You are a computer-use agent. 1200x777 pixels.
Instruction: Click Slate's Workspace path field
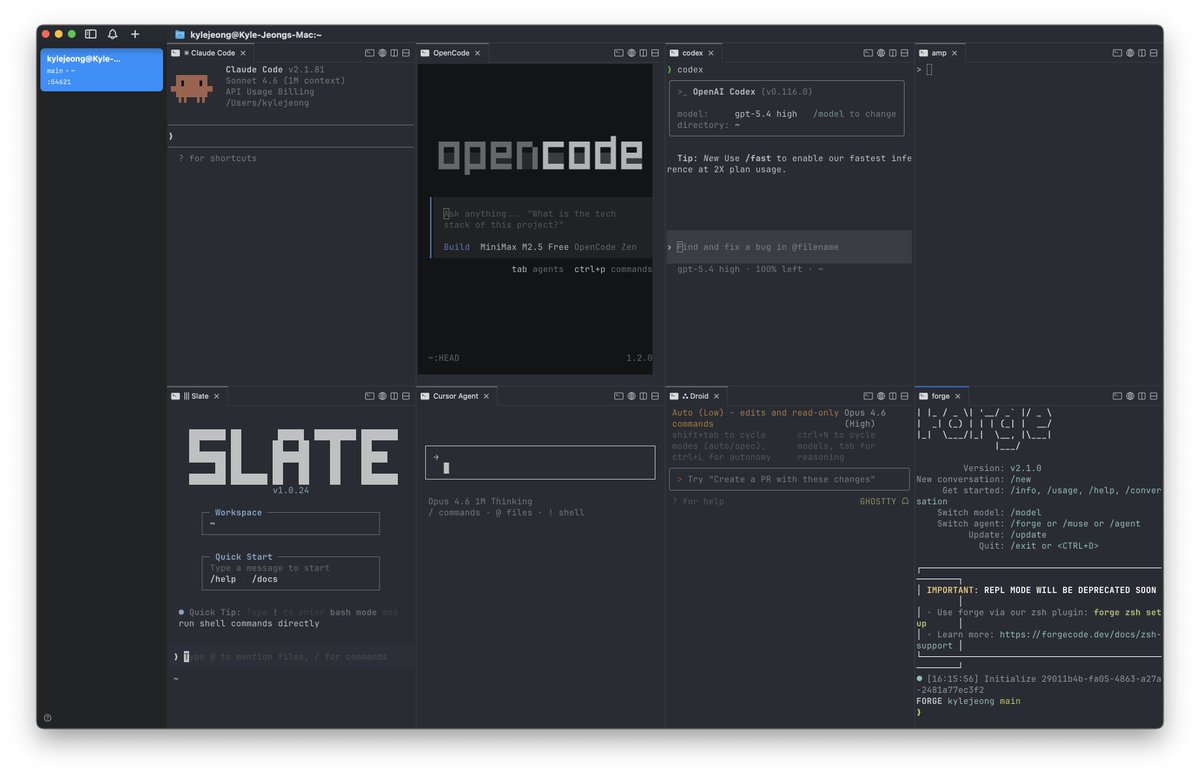pos(290,523)
